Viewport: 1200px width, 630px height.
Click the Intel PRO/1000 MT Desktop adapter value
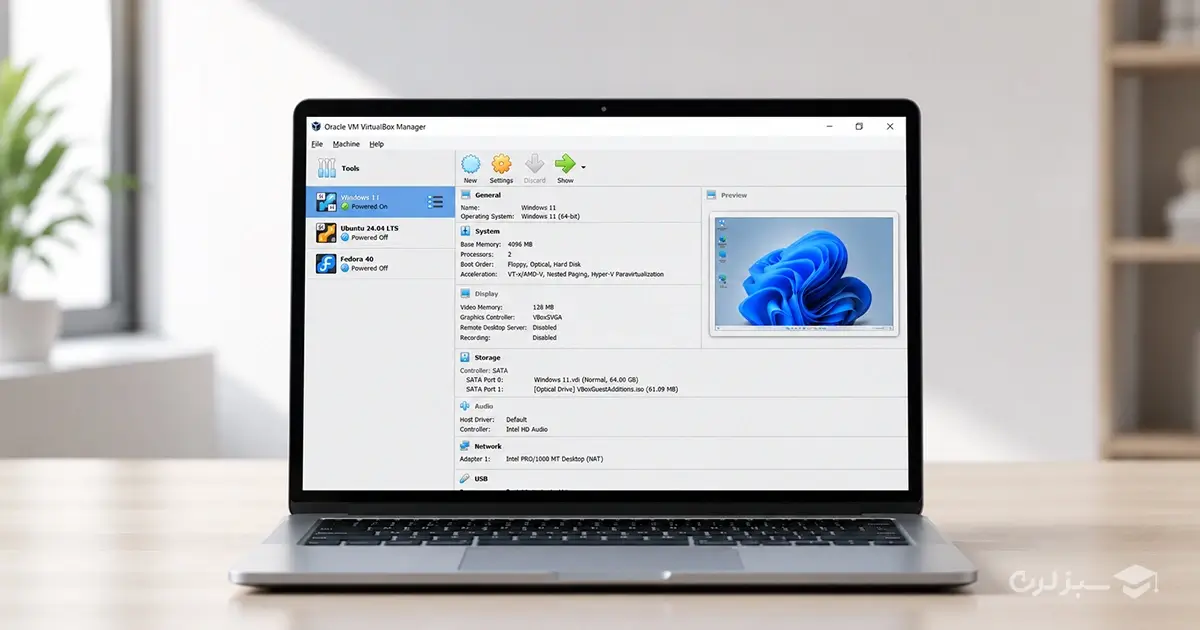(x=555, y=459)
